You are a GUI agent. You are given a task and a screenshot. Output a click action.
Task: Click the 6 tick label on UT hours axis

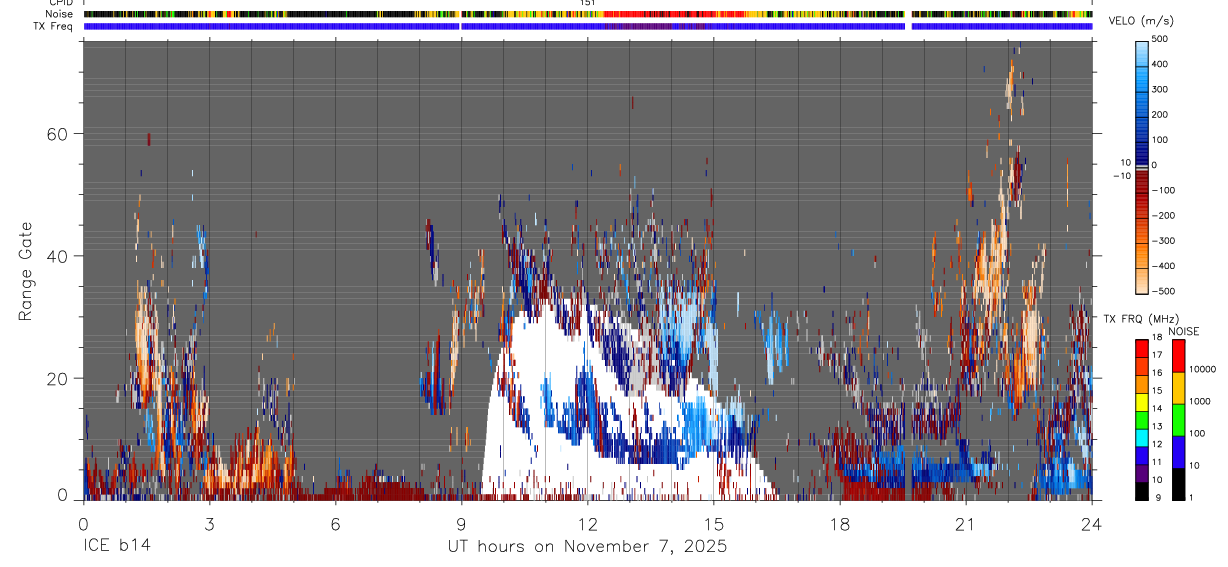(336, 524)
